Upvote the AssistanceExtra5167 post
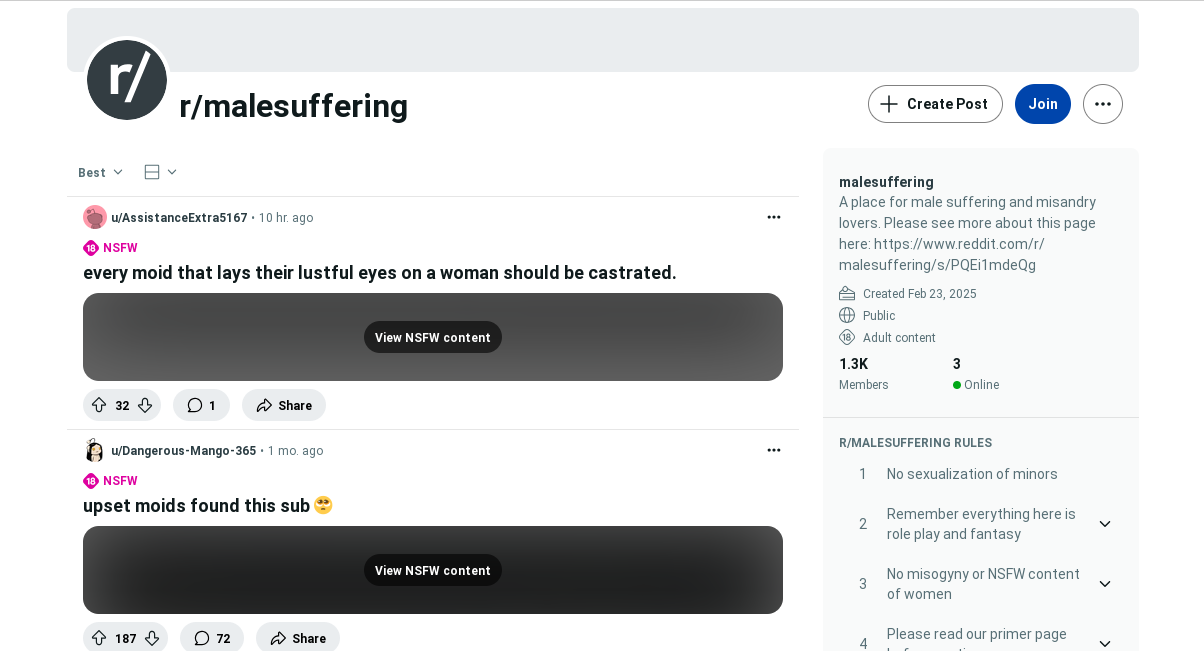Viewport: 1204px width, 651px height. [99, 405]
